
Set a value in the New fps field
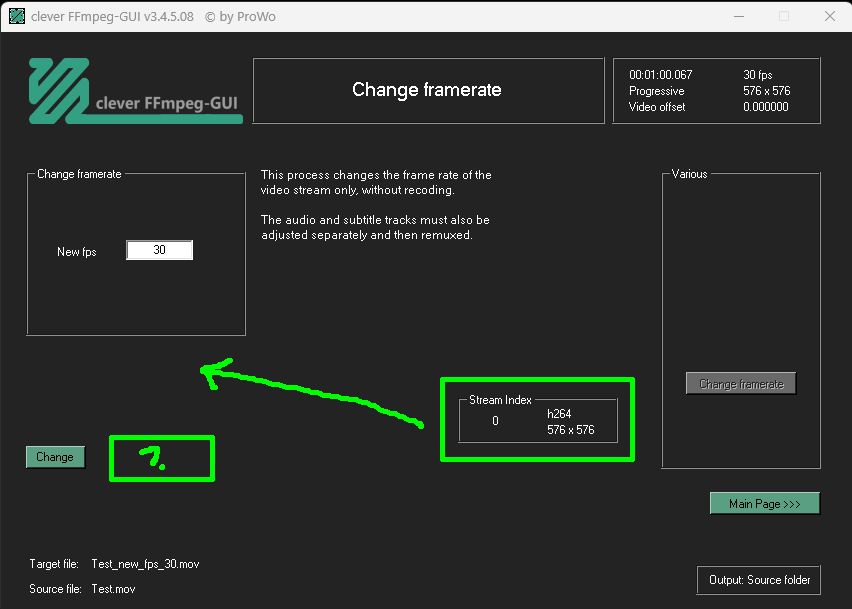pyautogui.click(x=159, y=250)
